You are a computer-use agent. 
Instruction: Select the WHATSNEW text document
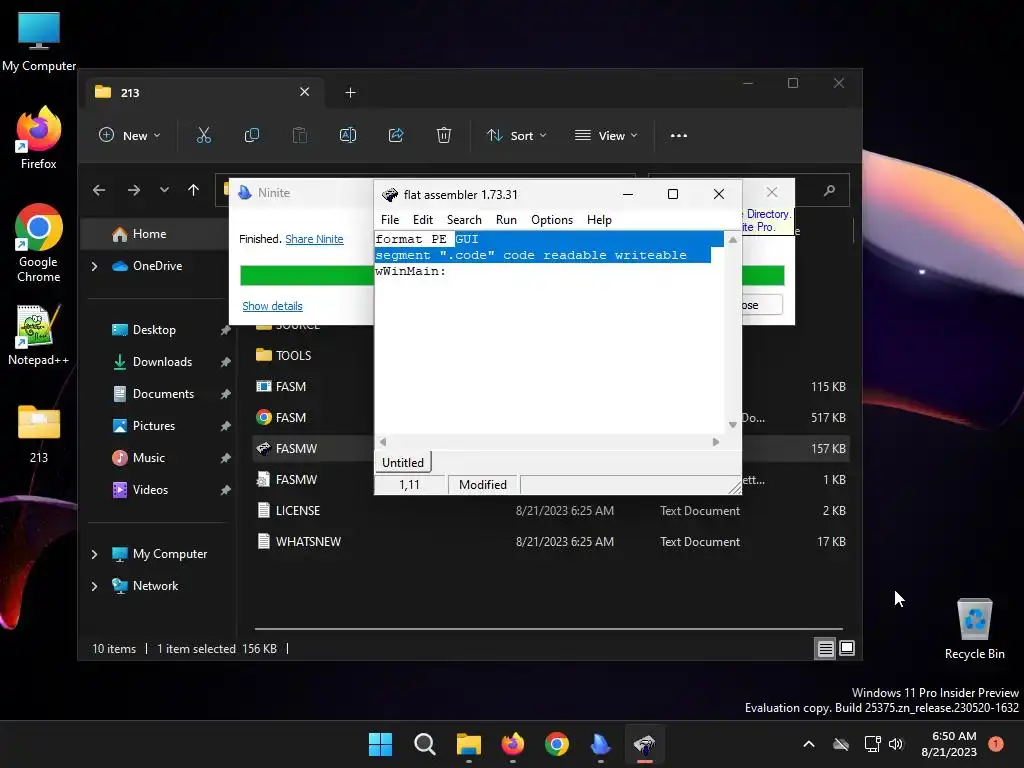[551, 542]
